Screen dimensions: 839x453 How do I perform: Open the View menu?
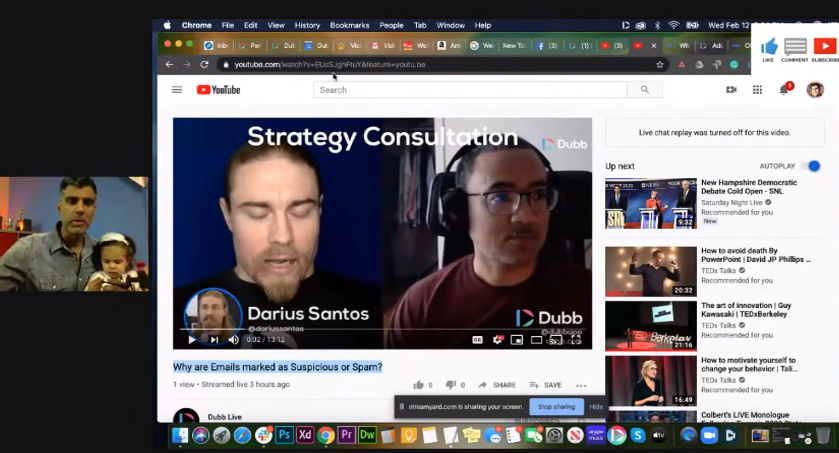click(x=276, y=25)
